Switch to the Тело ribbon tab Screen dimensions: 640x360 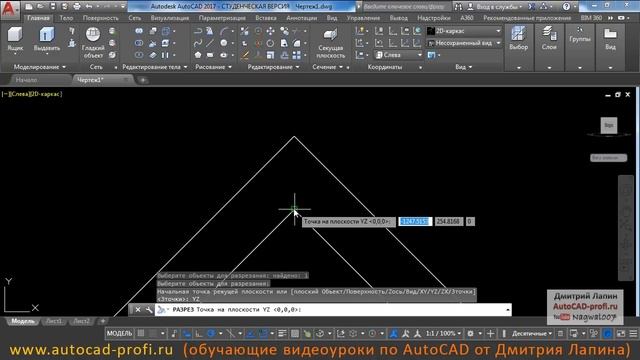click(66, 18)
